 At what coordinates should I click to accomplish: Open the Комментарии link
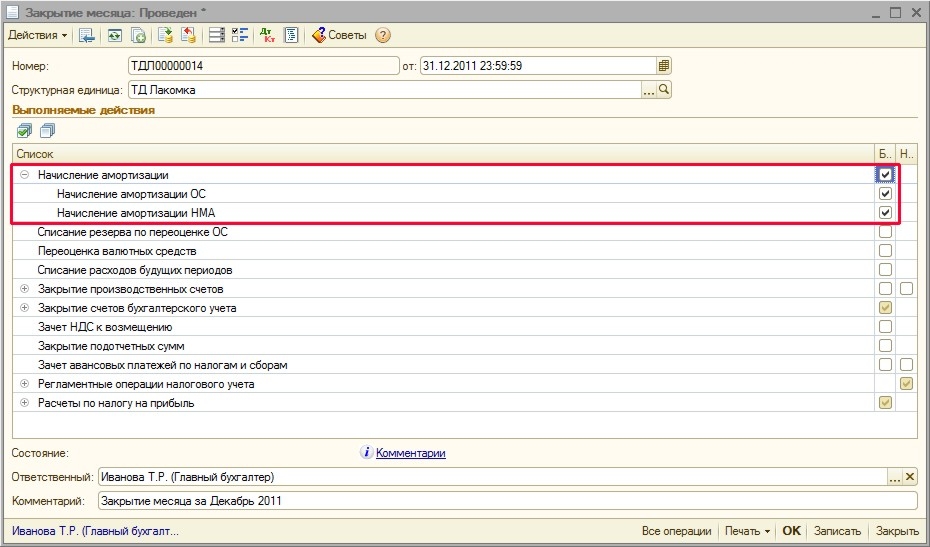click(410, 453)
